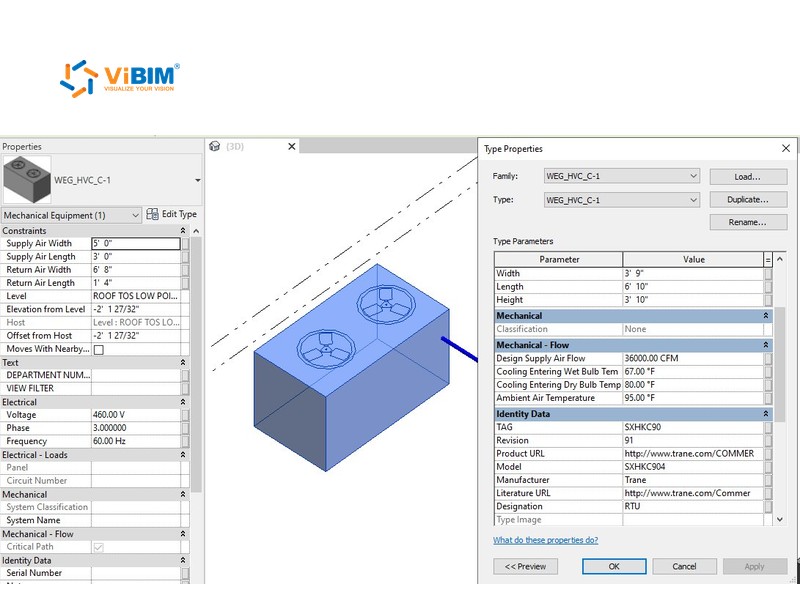Image resolution: width=800 pixels, height=600 pixels.
Task: Collapse the Mechanical - Flow section in Properties
Action: click(183, 534)
